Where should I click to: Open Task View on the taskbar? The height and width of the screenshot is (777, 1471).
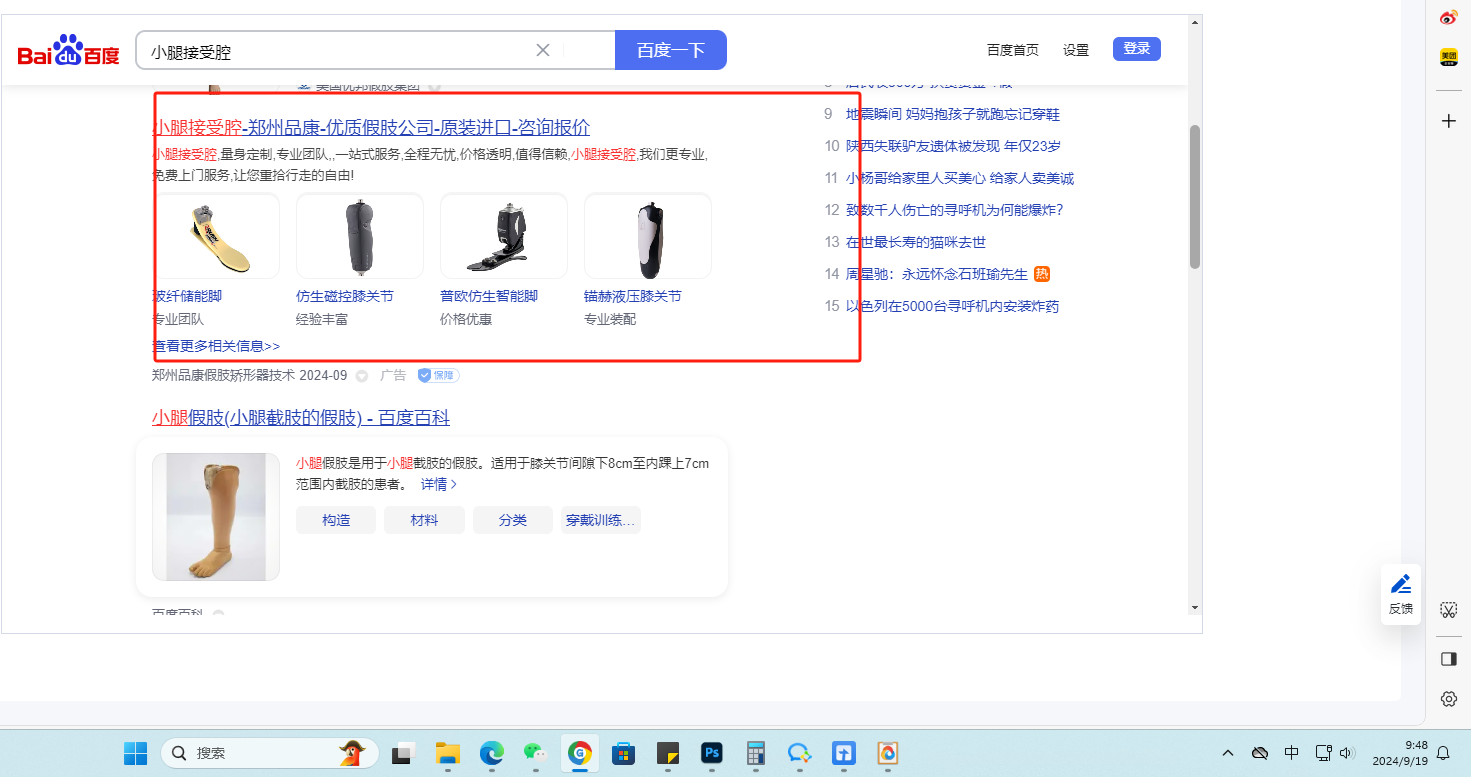coord(403,753)
